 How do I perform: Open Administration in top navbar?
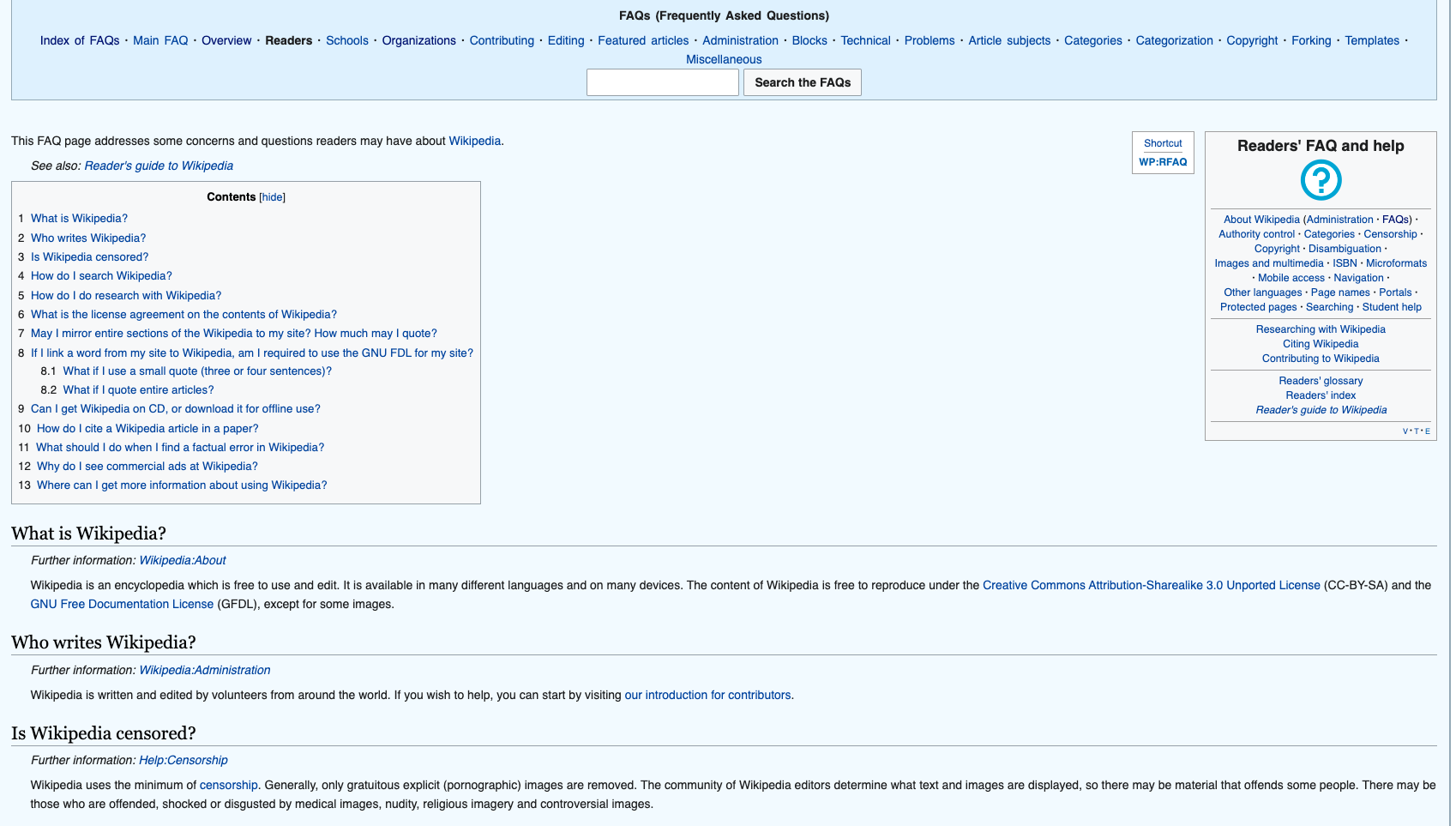tap(740, 40)
